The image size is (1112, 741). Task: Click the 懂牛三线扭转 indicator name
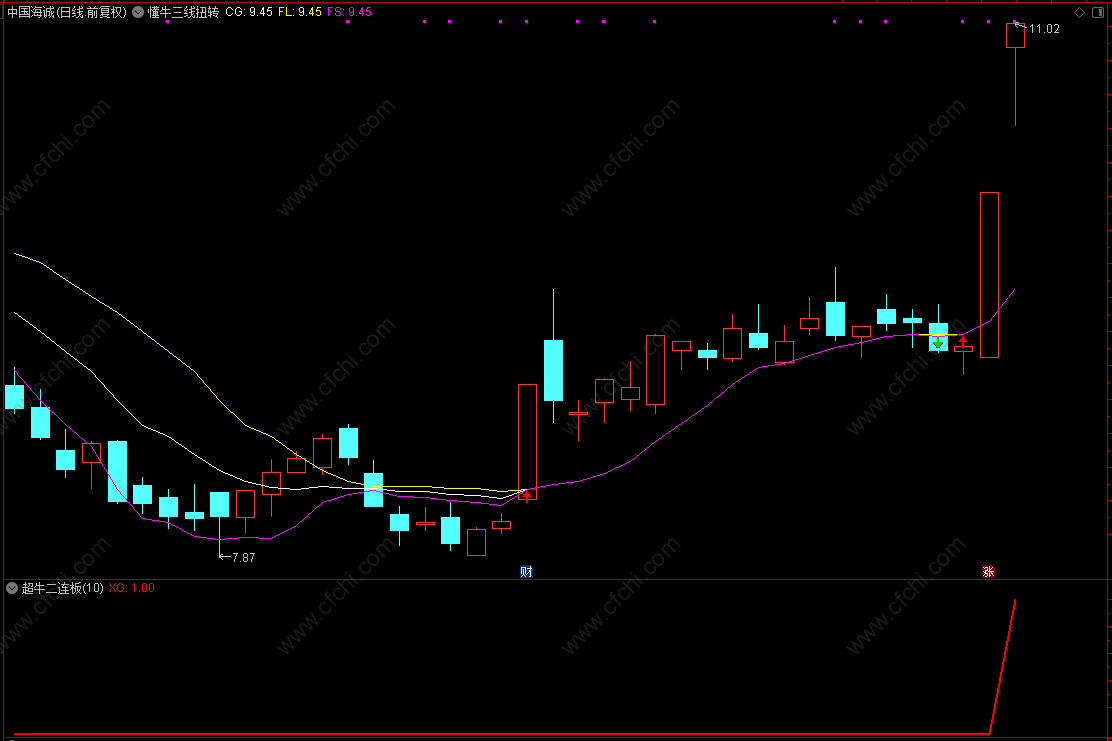(183, 12)
